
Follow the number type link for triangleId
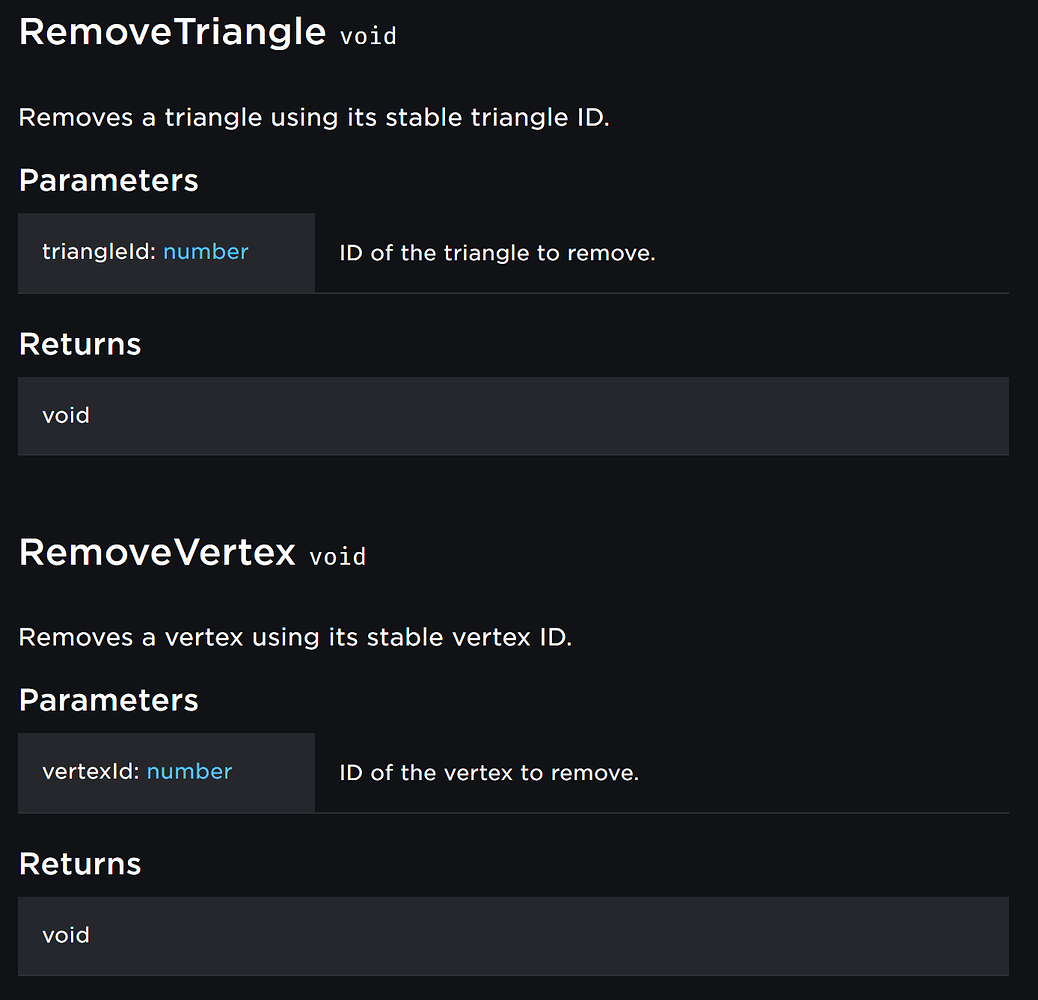[205, 251]
